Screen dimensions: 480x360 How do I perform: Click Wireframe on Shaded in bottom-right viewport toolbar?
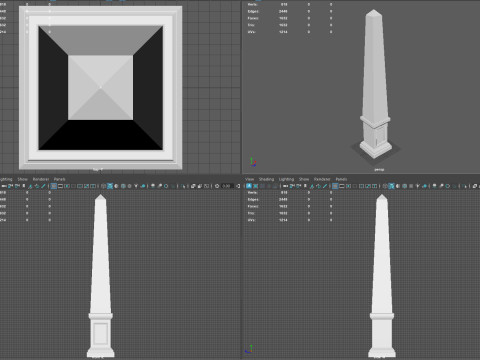coord(404,186)
